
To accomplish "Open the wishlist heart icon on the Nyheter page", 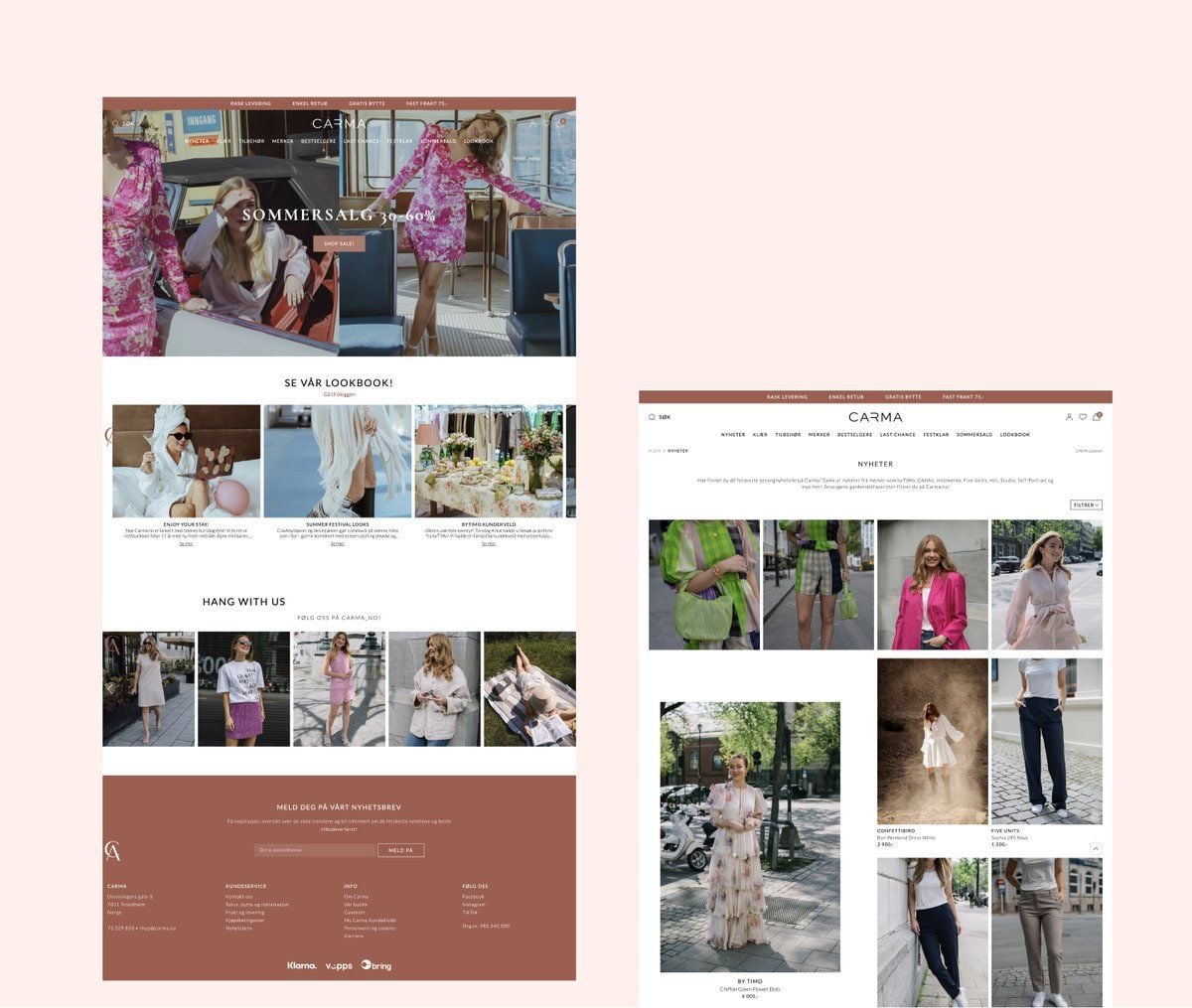I will pos(1083,417).
